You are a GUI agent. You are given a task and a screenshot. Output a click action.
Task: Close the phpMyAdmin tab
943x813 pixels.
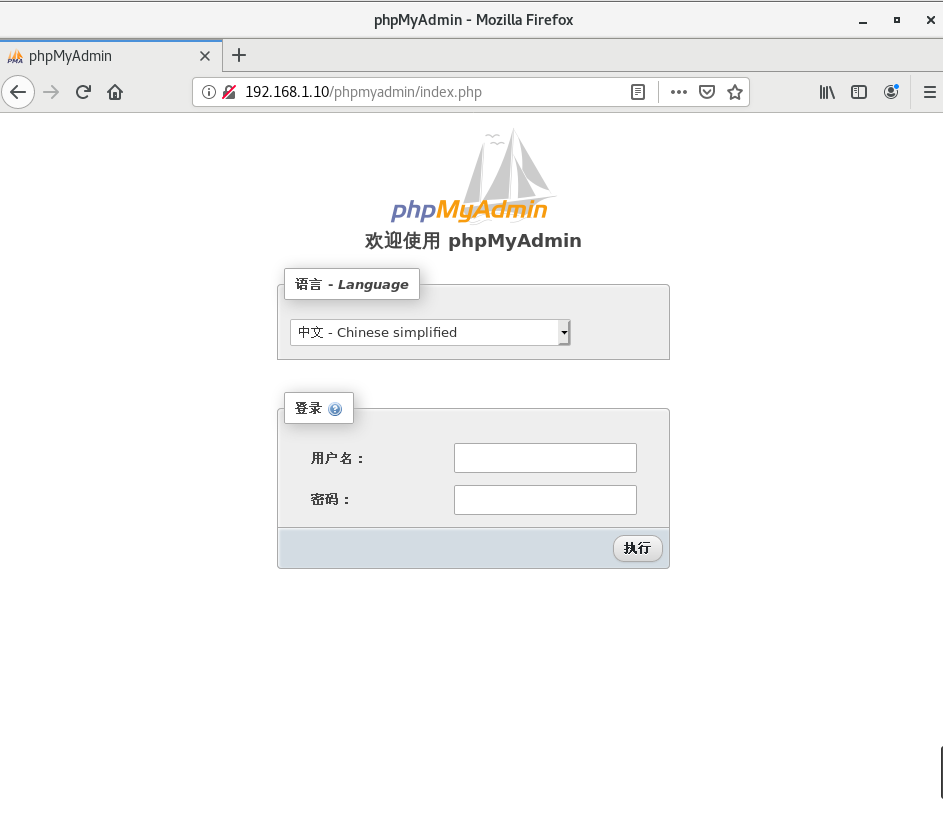click(205, 56)
